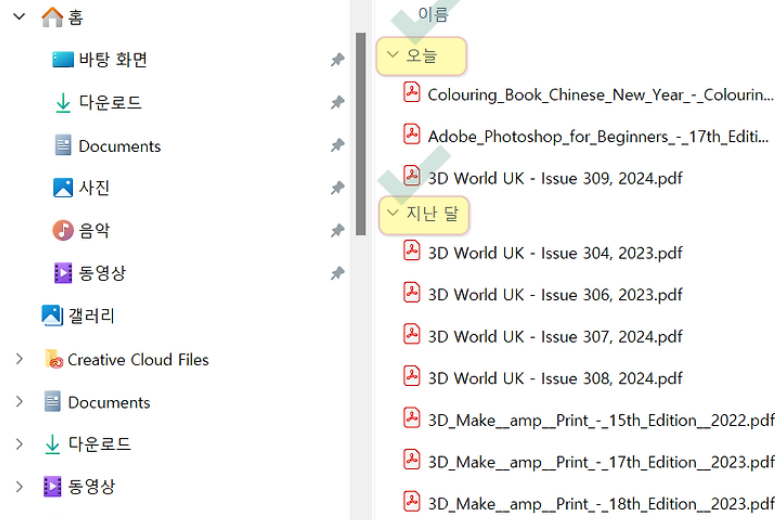Screen dimensions: 784x520
Task: Open pinned 다운로드 green arrow icon
Action: [63, 102]
